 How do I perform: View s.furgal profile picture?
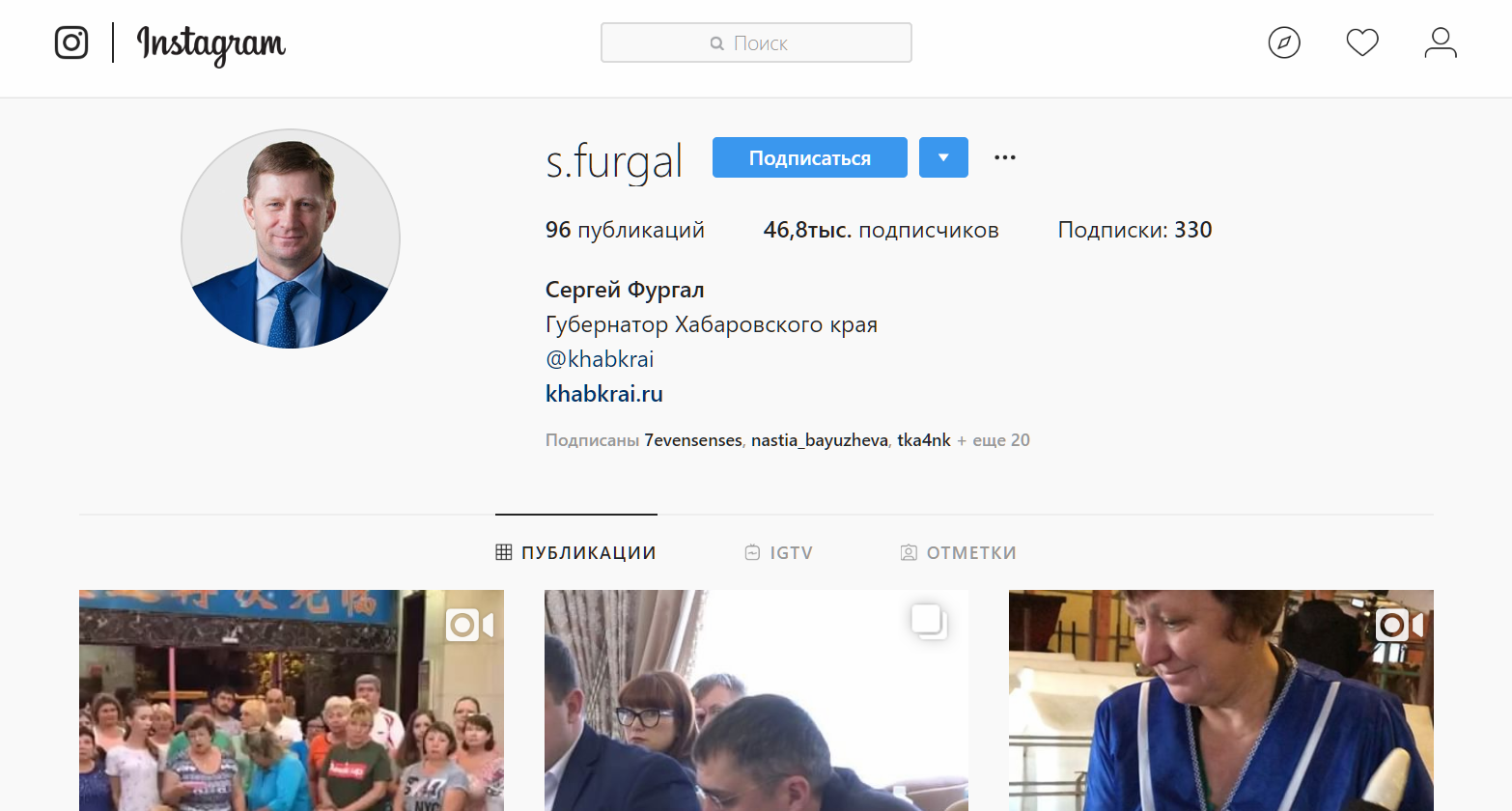(x=291, y=238)
